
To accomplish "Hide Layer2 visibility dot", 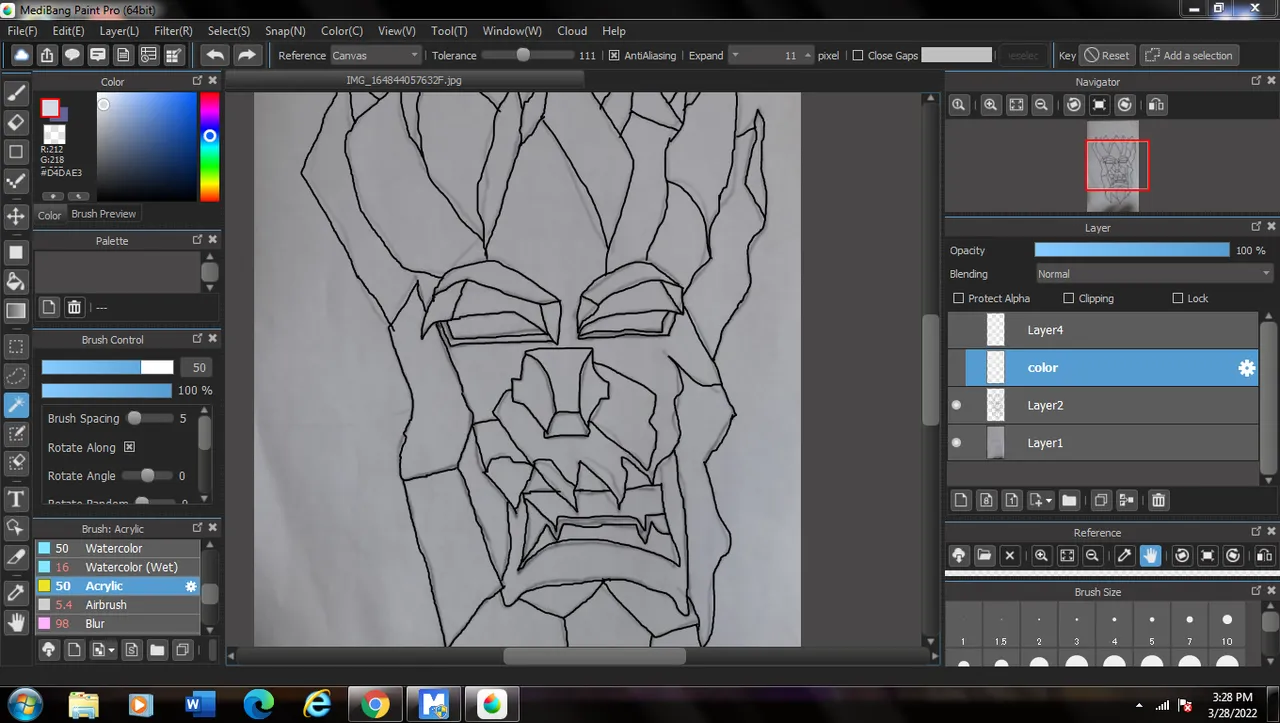I will (956, 405).
